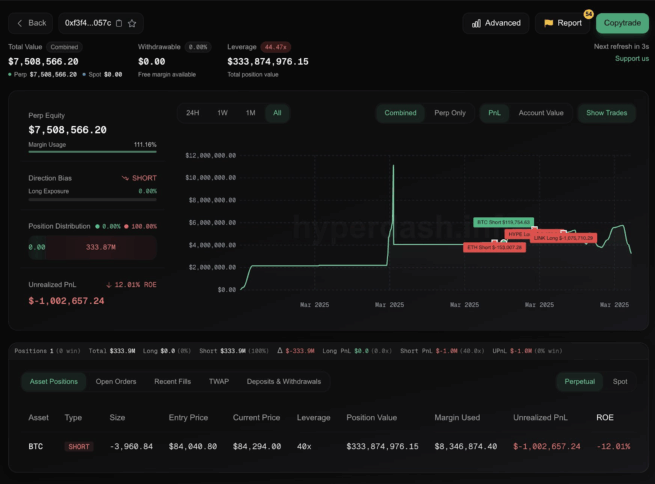Sort table by Unrealized PnL column header
The height and width of the screenshot is (484, 655).
pos(540,418)
